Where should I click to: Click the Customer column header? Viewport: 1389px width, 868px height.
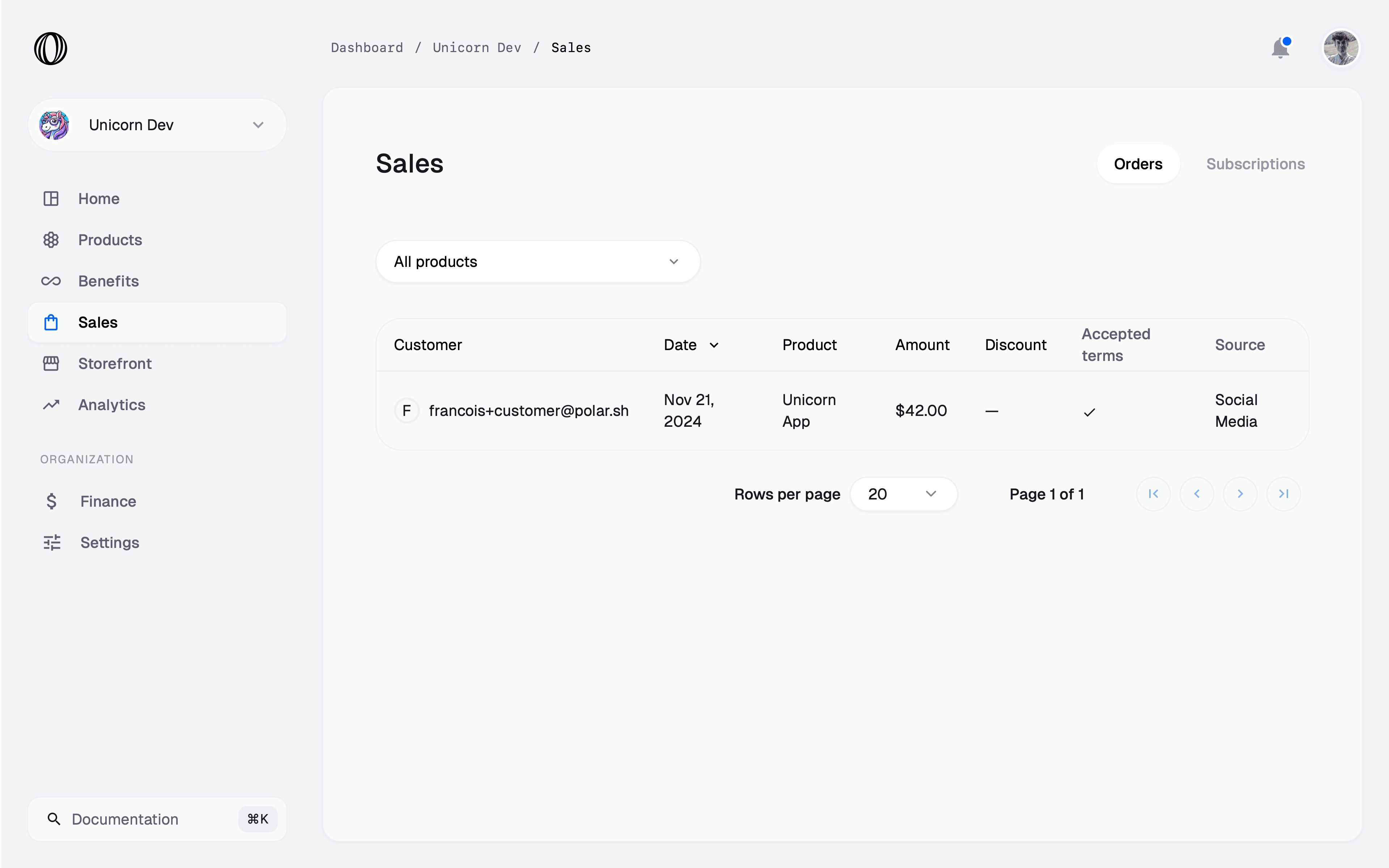tap(428, 345)
